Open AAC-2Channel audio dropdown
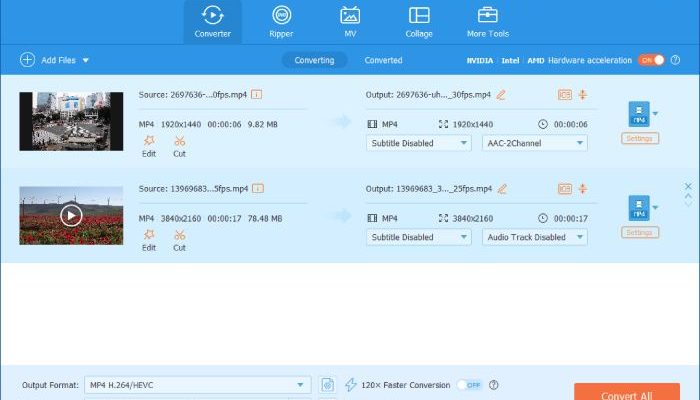 [535, 143]
